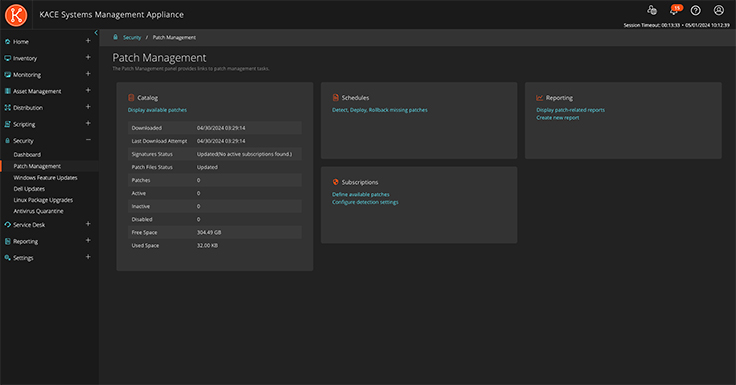Click the Security breadcrumb link

click(x=132, y=38)
